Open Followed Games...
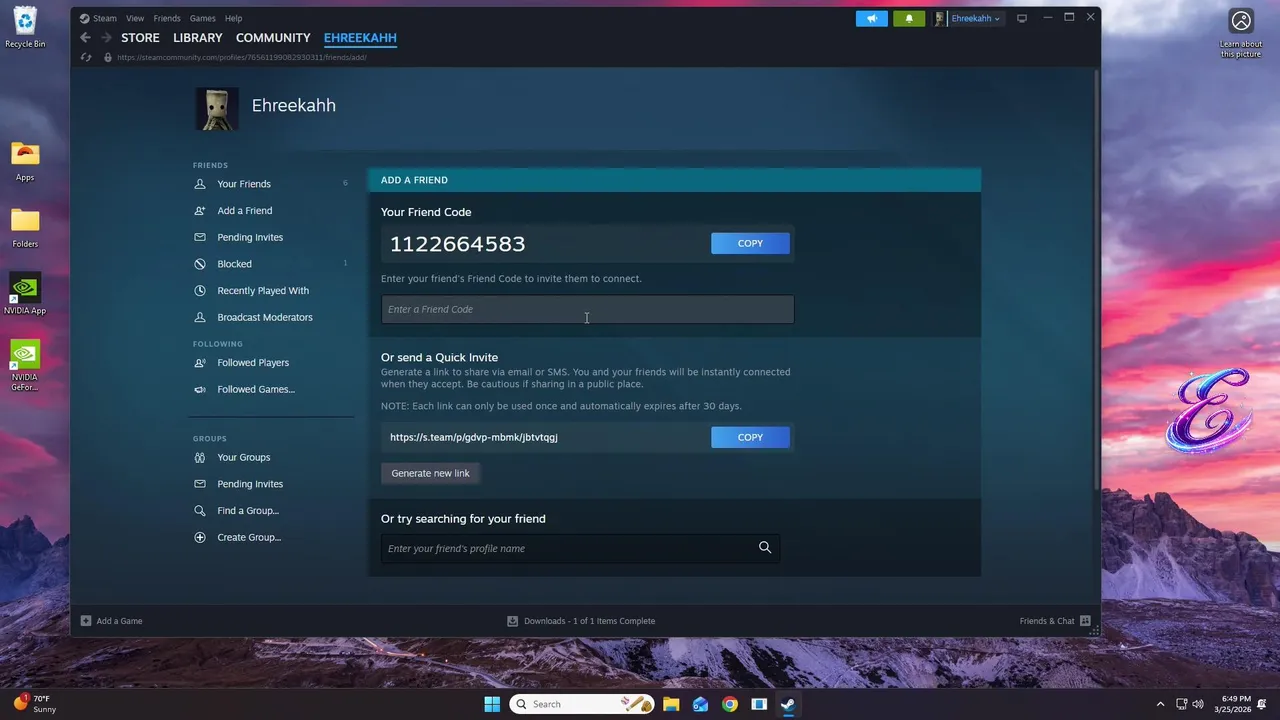Image resolution: width=1280 pixels, height=720 pixels. pos(256,389)
